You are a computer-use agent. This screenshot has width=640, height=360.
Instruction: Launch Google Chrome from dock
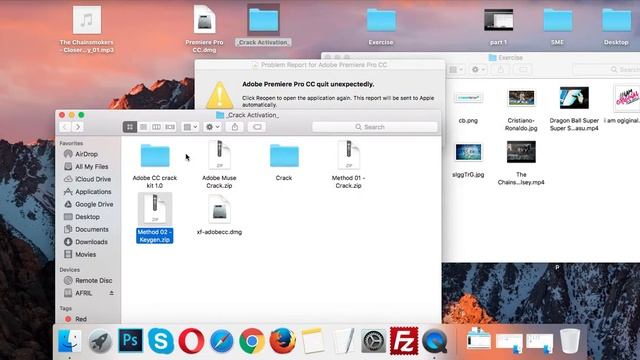[x=252, y=340]
